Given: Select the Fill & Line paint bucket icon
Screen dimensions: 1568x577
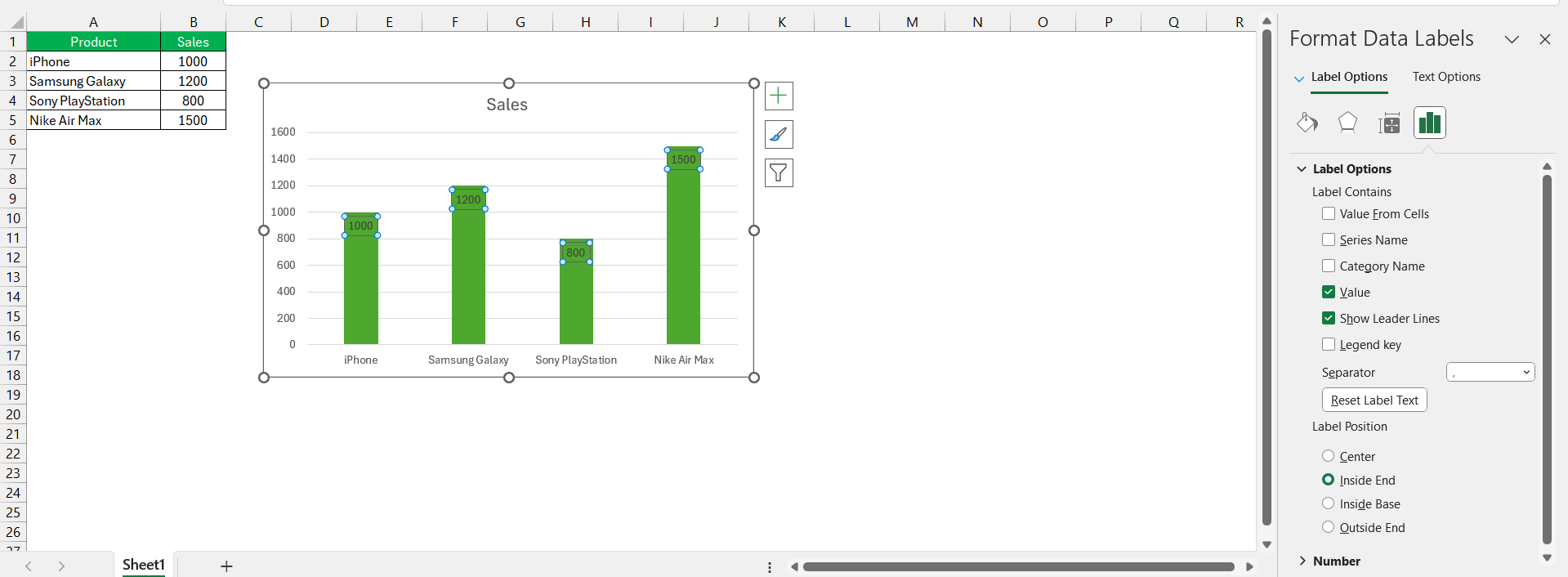Looking at the screenshot, I should [1307, 123].
